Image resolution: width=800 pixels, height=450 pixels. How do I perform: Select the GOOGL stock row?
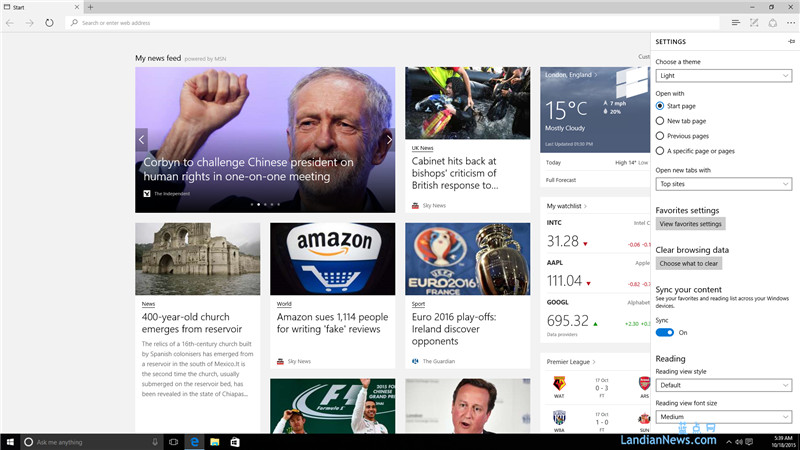point(597,315)
